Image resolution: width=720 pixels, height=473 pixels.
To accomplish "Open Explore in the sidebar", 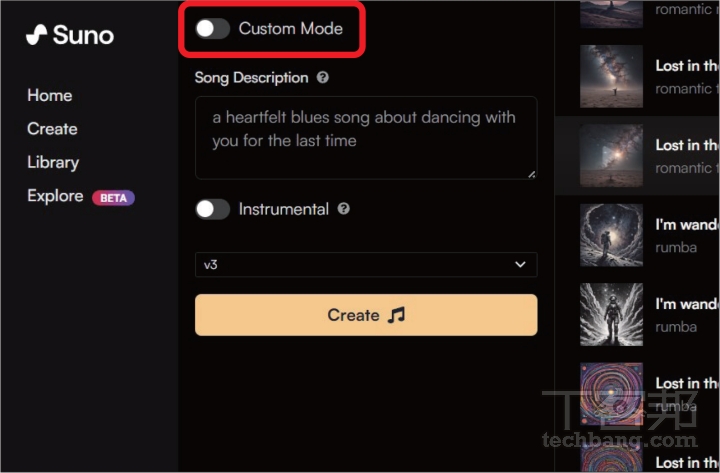I will point(55,196).
